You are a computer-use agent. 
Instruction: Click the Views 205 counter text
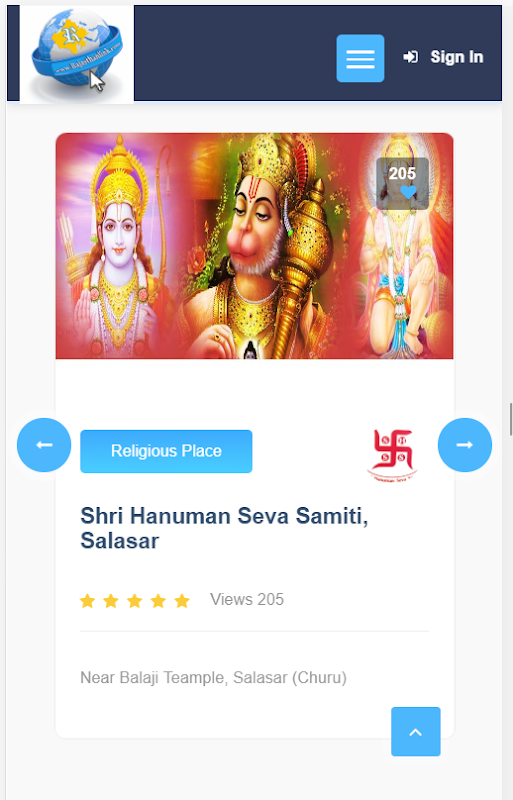pos(247,599)
